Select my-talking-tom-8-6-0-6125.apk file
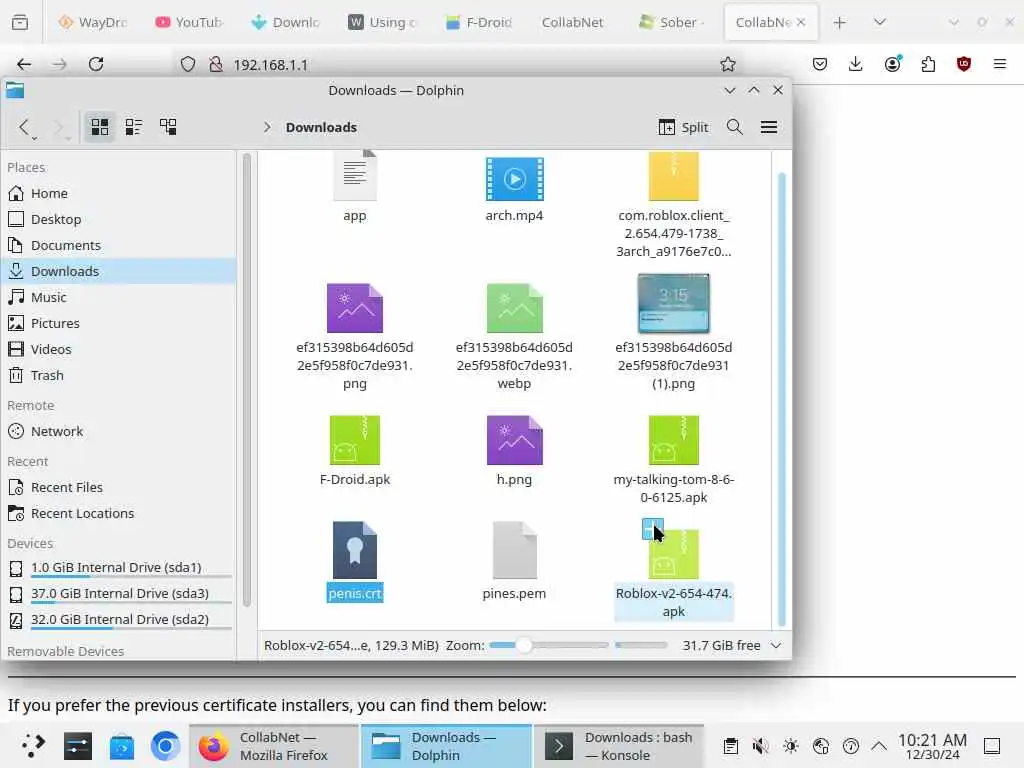Viewport: 1024px width, 768px height. 673,440
